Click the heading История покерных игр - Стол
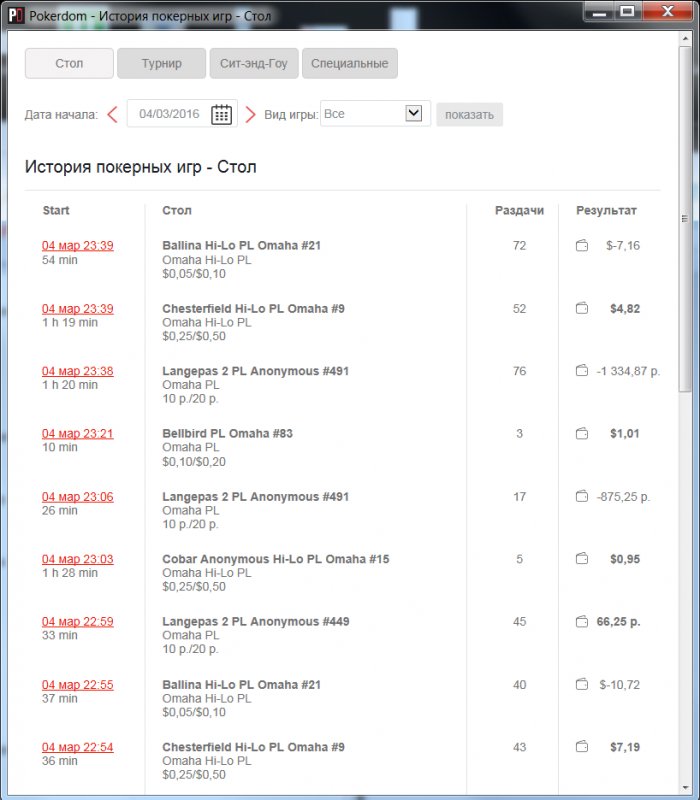The image size is (700, 800). (x=140, y=167)
